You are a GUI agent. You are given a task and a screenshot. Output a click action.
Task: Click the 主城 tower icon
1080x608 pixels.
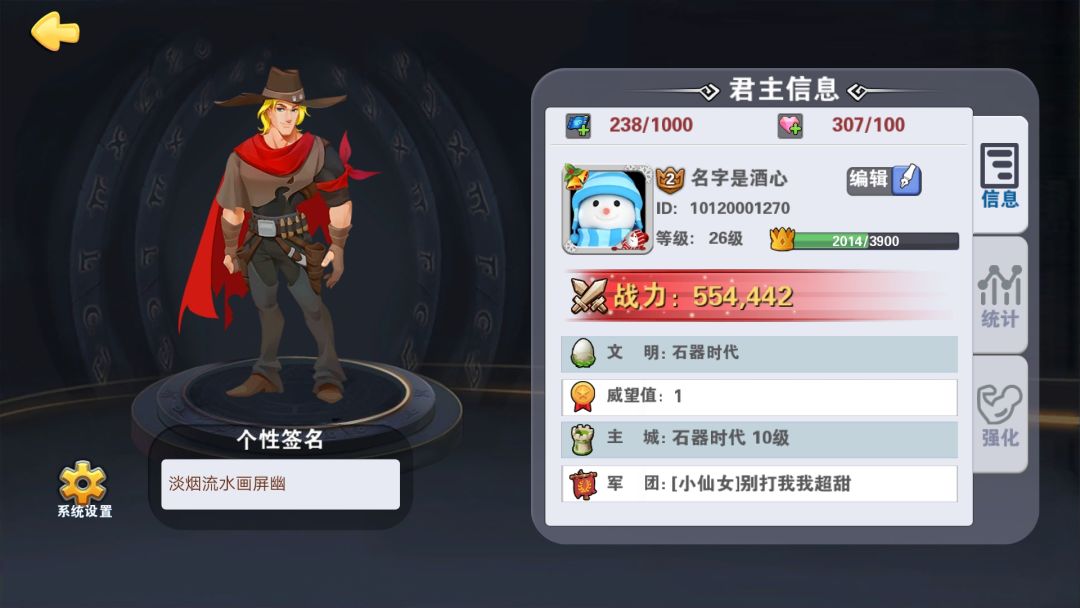[x=583, y=439]
